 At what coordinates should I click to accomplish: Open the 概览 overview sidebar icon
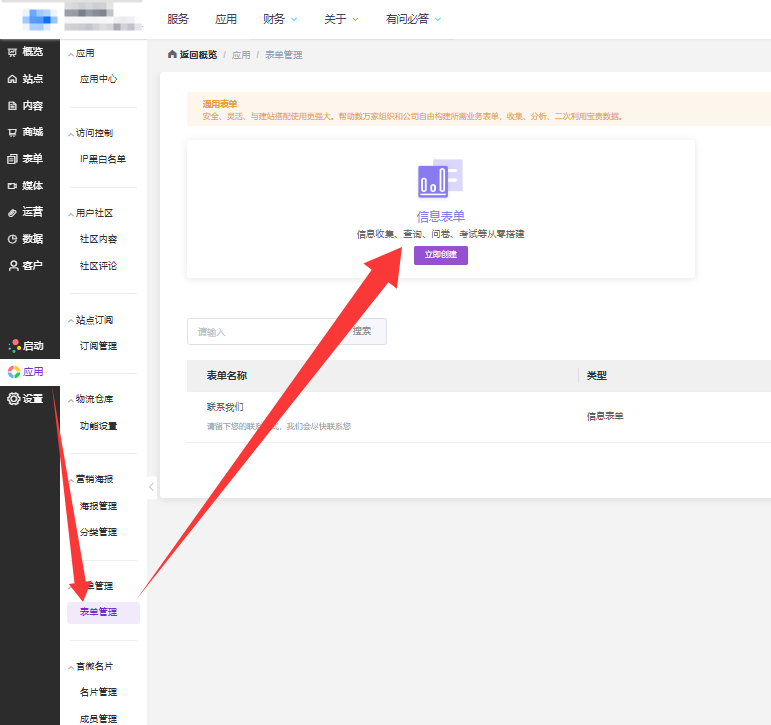(x=13, y=52)
